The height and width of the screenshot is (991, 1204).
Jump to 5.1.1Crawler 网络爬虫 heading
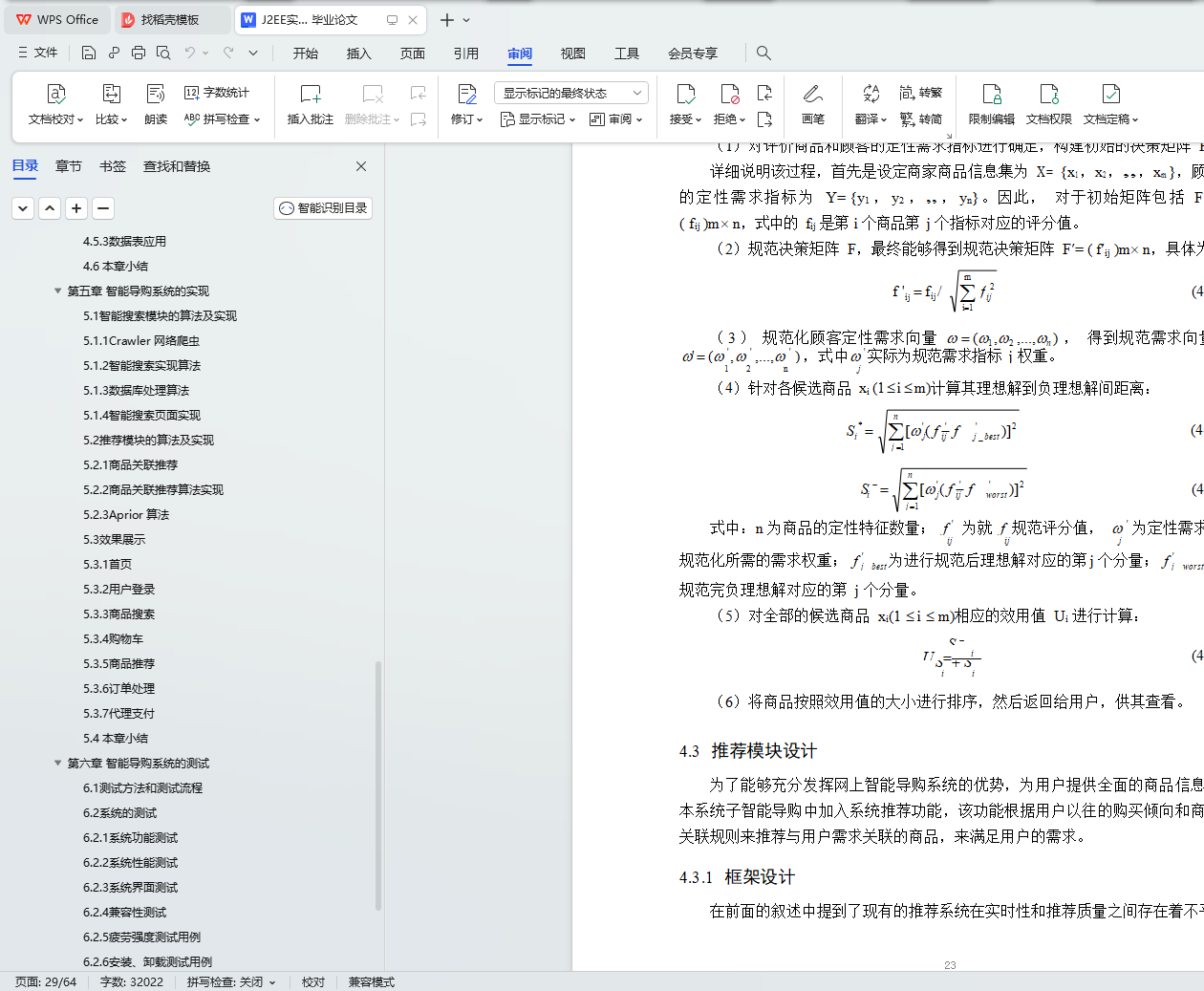141,341
